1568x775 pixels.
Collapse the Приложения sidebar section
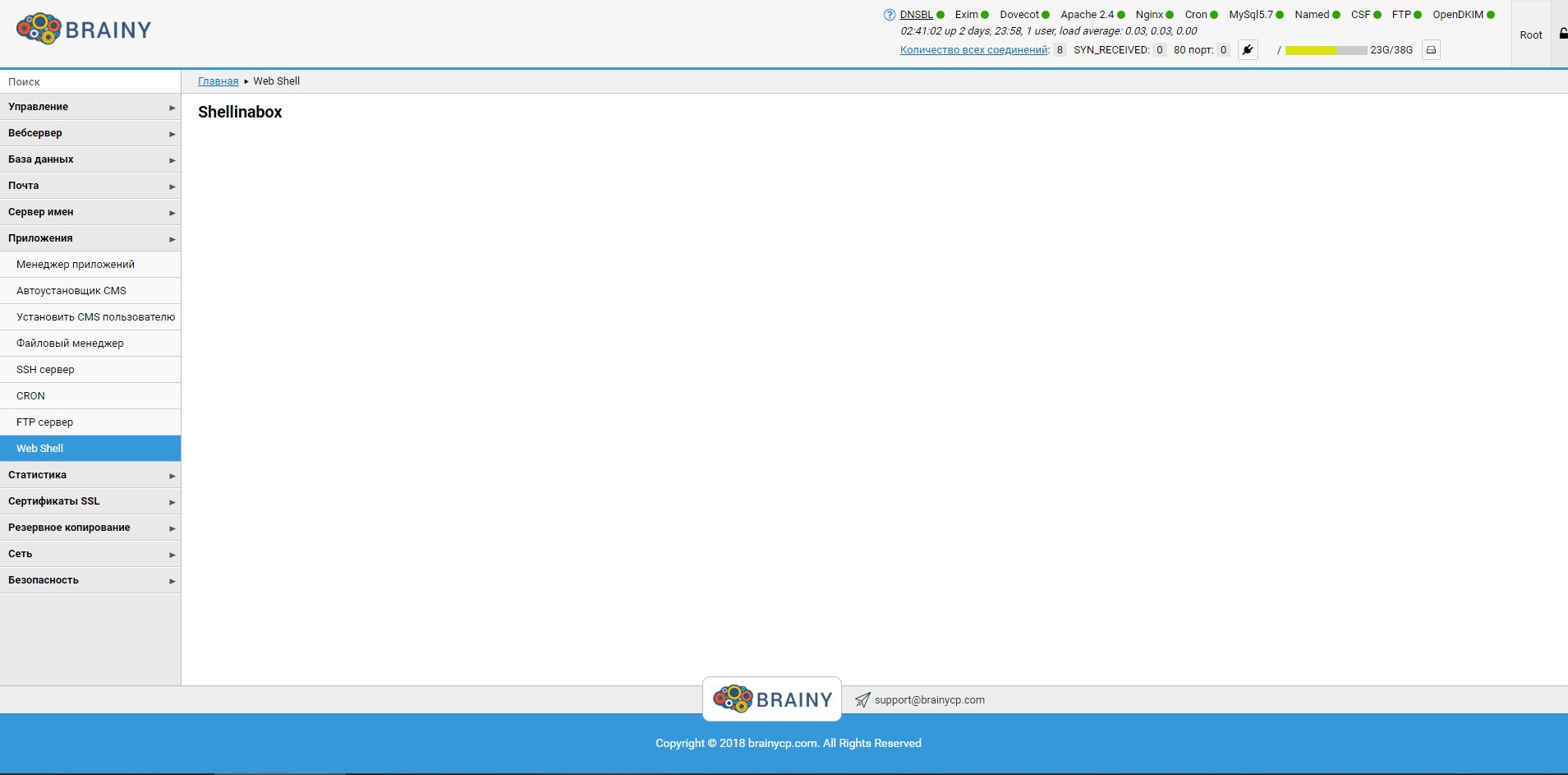[90, 238]
